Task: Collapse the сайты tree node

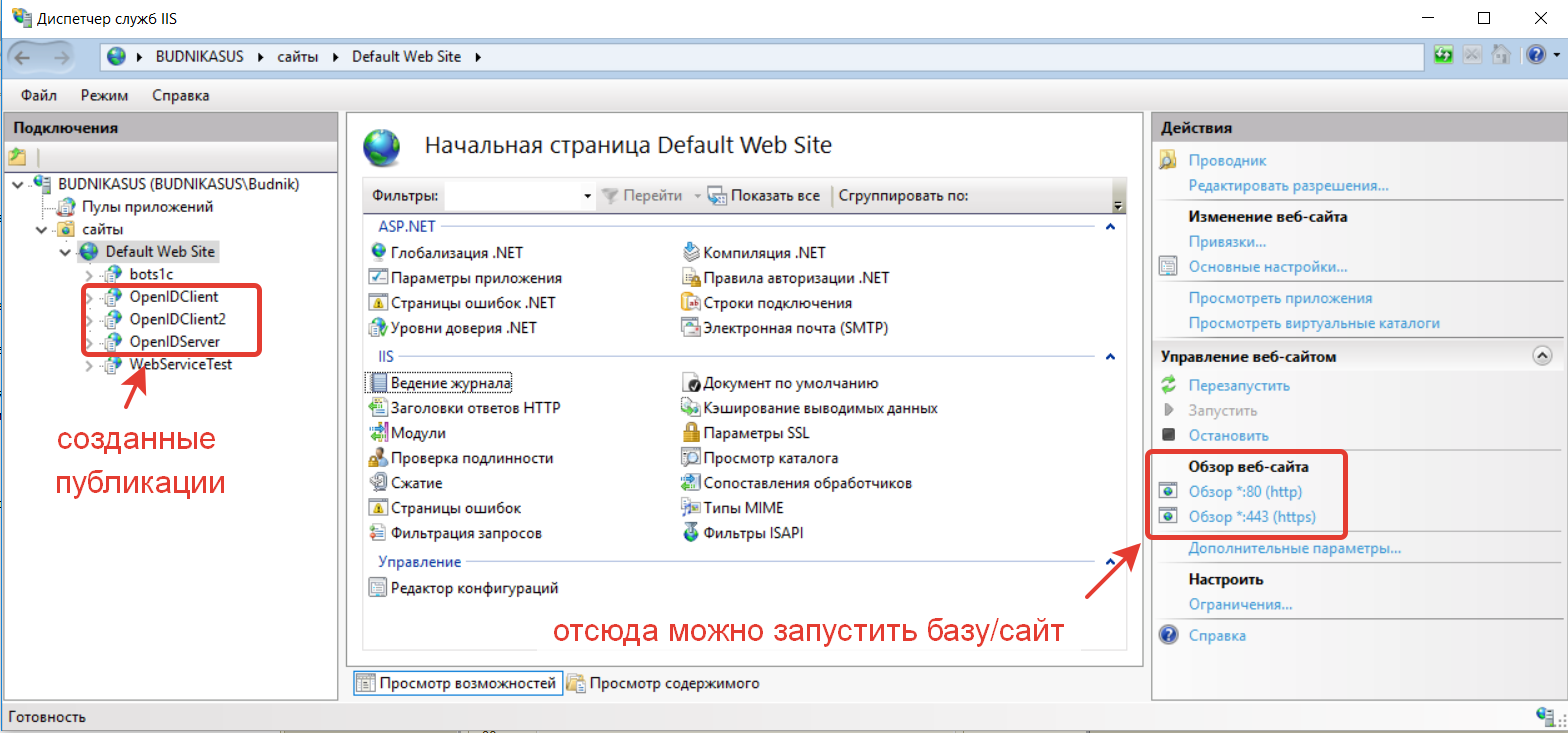Action: 40,229
